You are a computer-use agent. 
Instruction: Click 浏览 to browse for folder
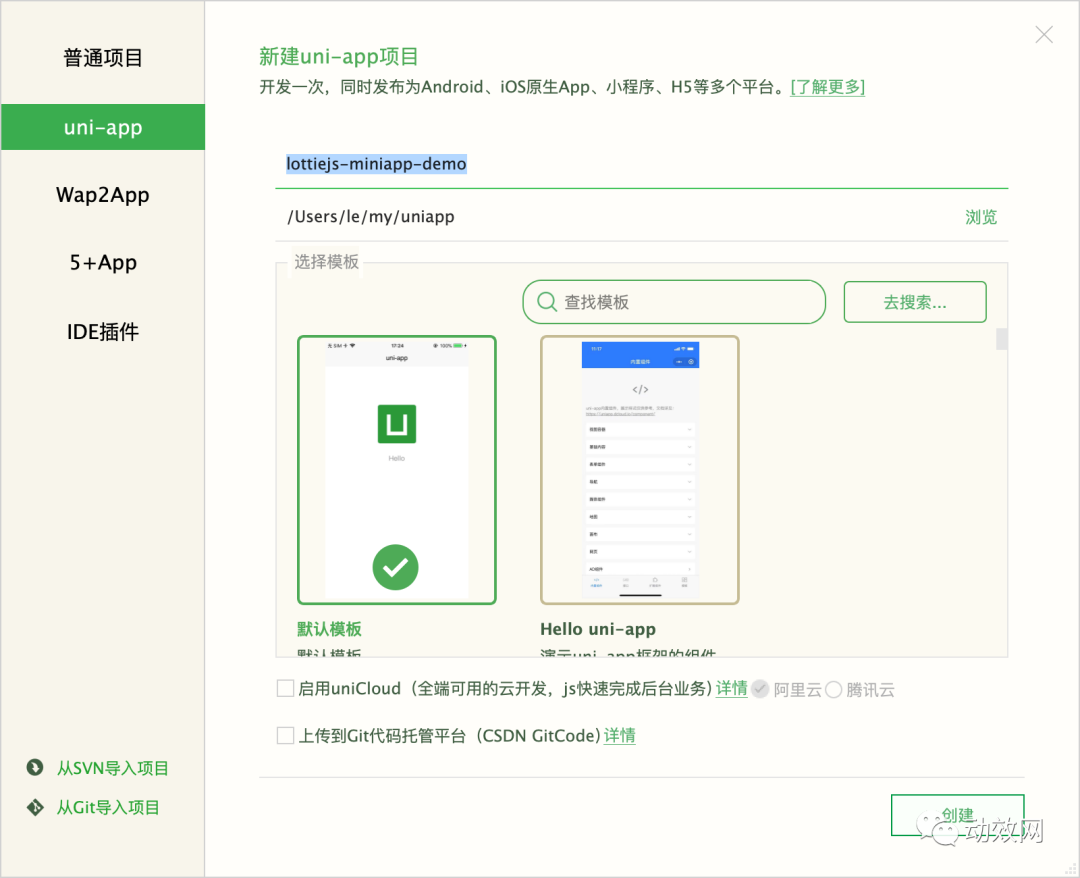tap(981, 217)
